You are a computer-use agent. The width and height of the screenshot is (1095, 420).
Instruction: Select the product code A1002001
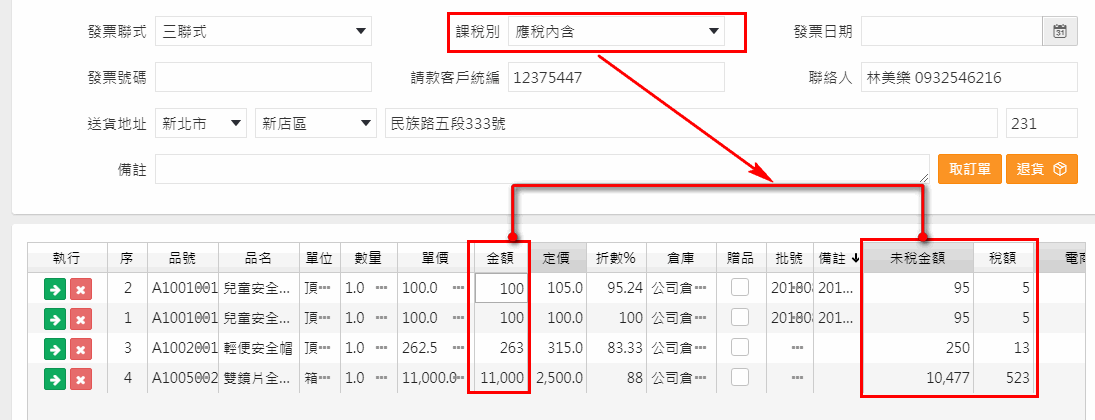coord(182,348)
